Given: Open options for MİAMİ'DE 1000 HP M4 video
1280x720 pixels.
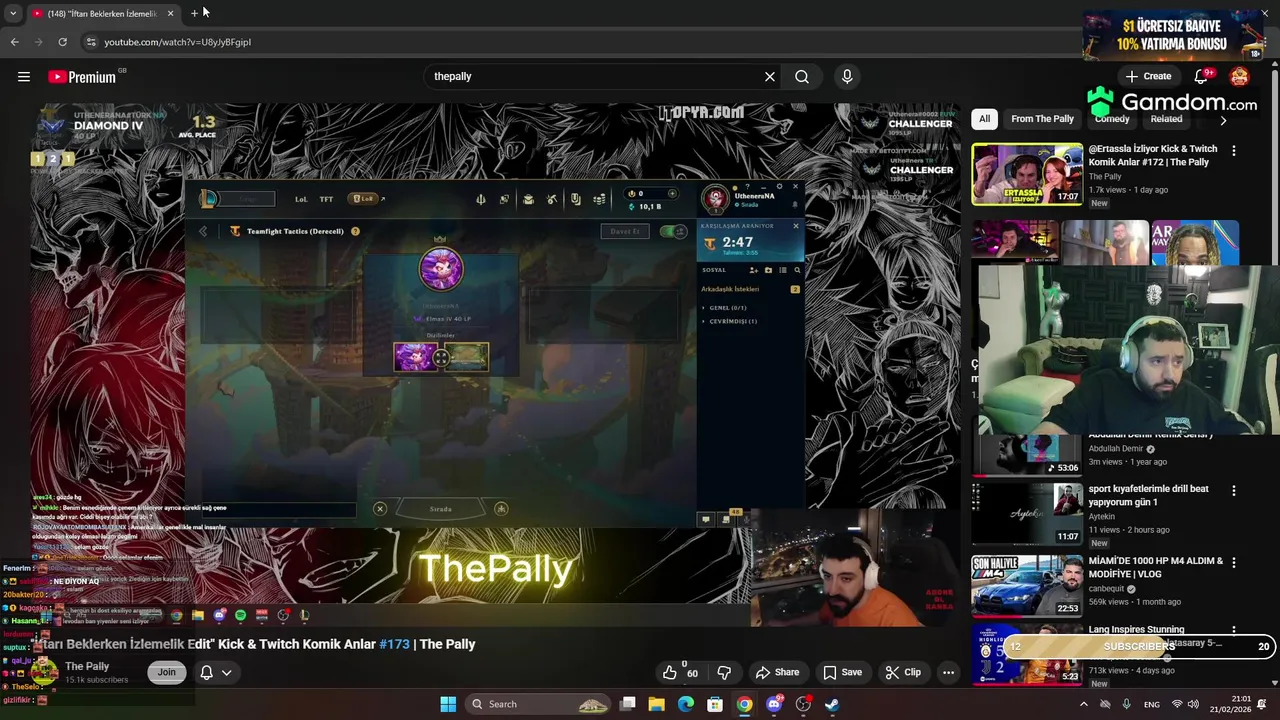Looking at the screenshot, I should pyautogui.click(x=1234, y=563).
